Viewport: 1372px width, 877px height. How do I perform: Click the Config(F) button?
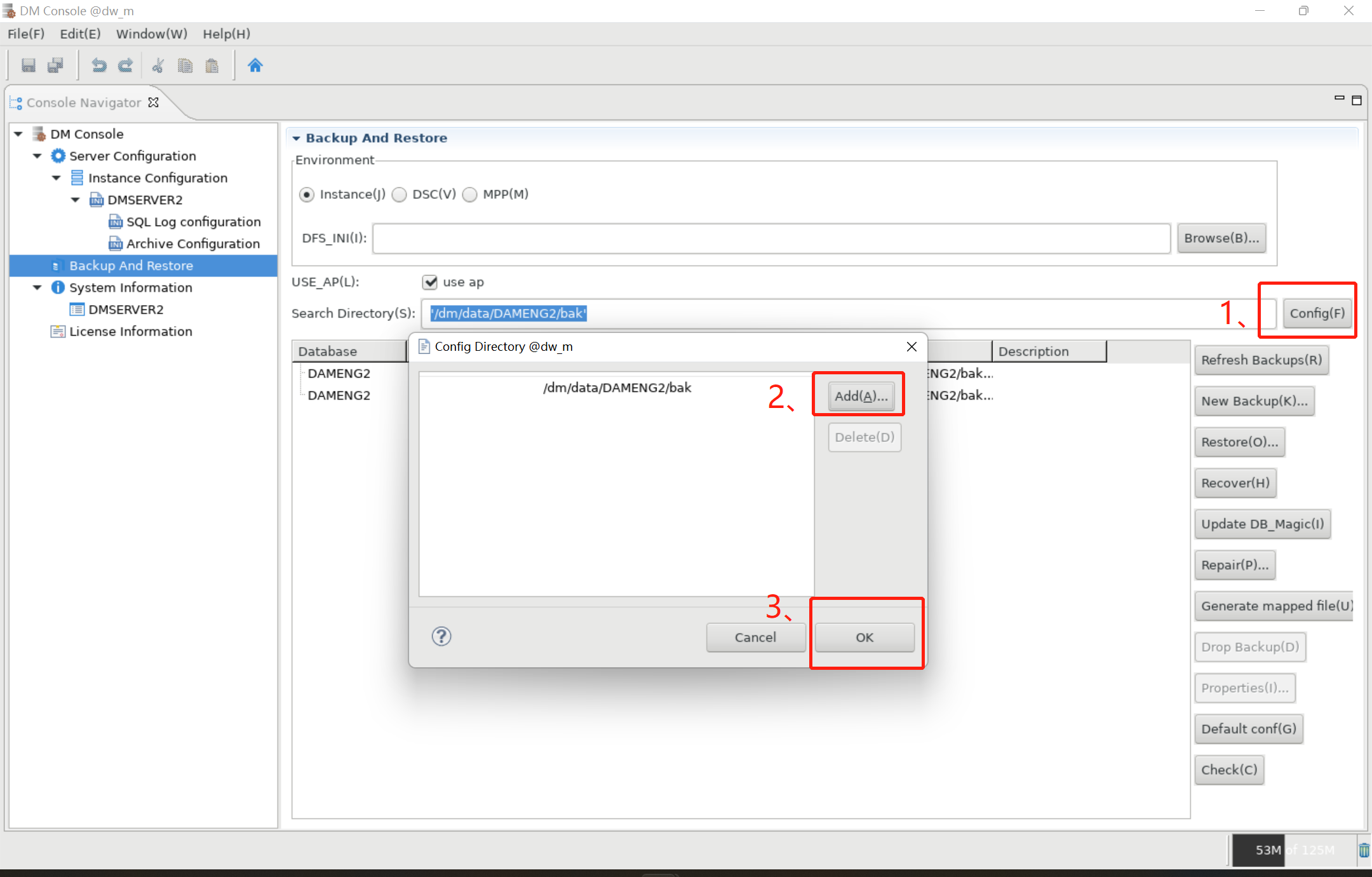pos(1317,313)
